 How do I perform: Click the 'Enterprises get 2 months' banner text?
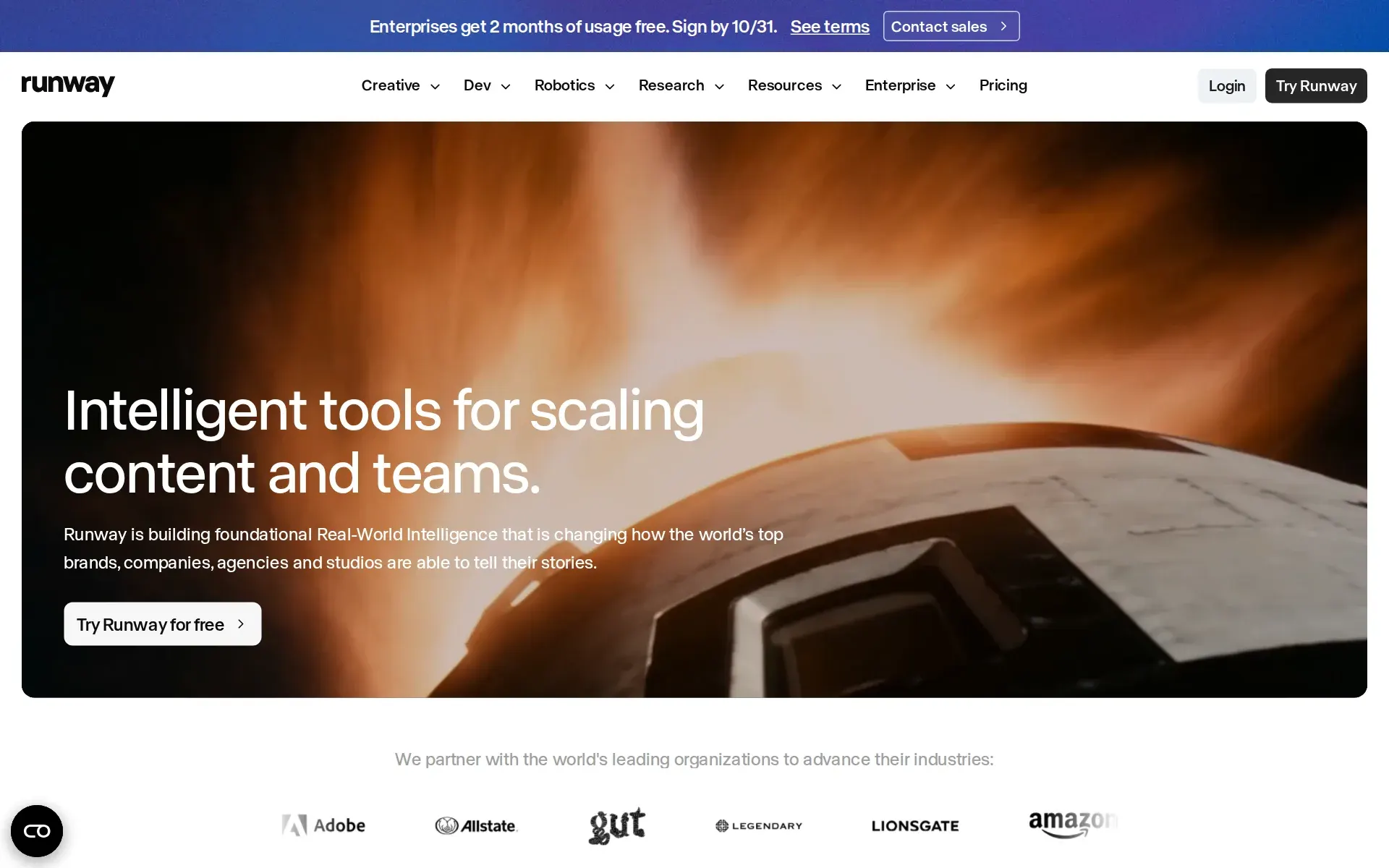pyautogui.click(x=573, y=27)
